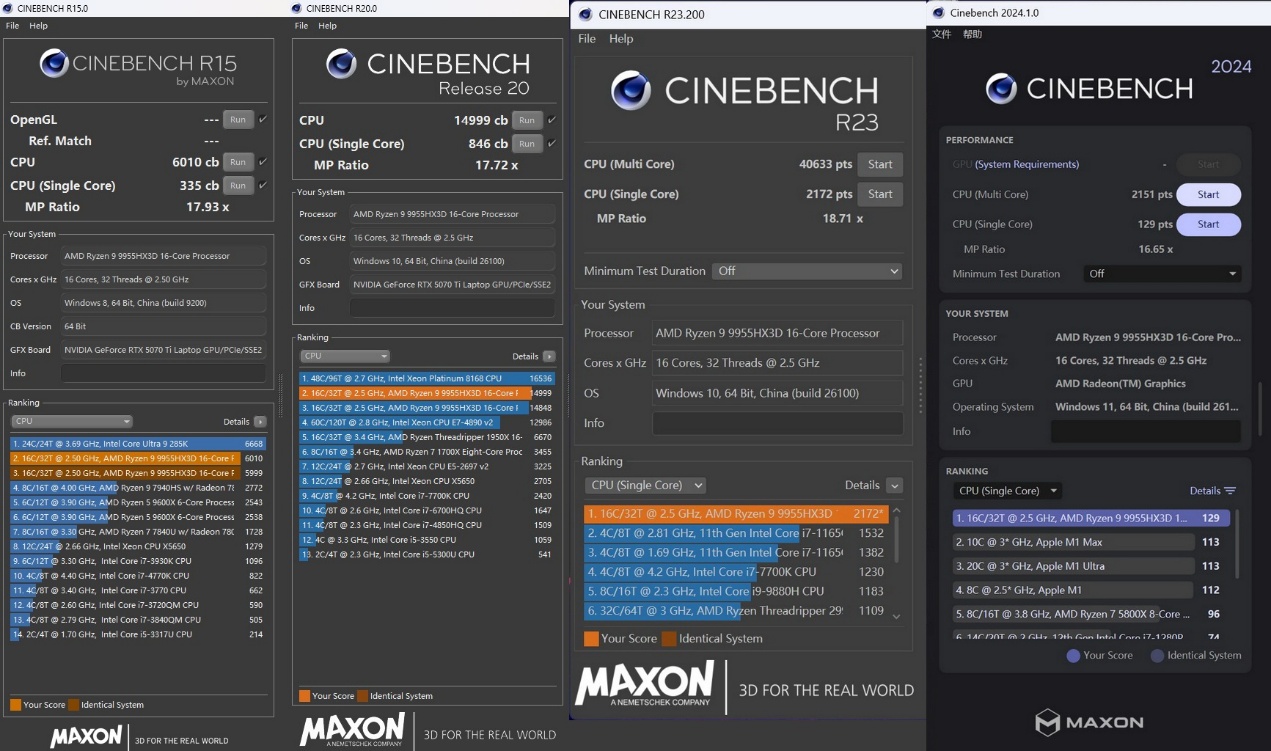Open the File menu in Cinebench R15
The image size is (1271, 751).
pyautogui.click(x=12, y=26)
